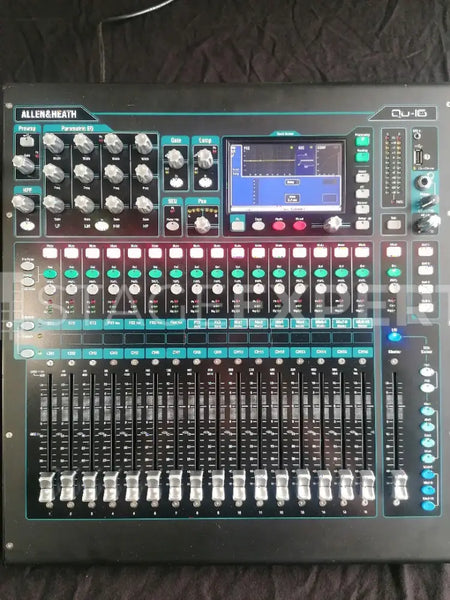Image resolution: width=450 pixels, height=600 pixels.
Task: Switch the Gate In key
Action: [176, 182]
